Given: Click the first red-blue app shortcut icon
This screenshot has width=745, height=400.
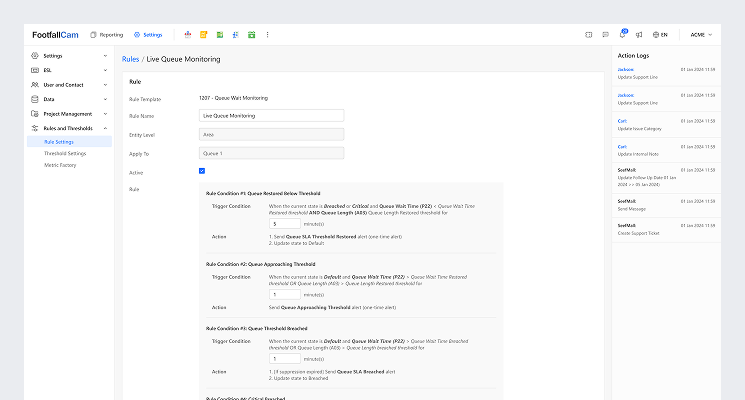Looking at the screenshot, I should [188, 35].
